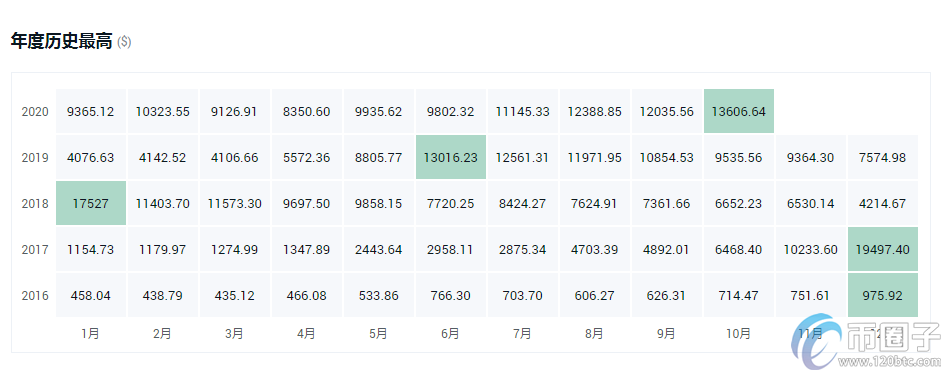The image size is (941, 370).
Task: Click the ($) unit label beside heading
Action: point(124,42)
